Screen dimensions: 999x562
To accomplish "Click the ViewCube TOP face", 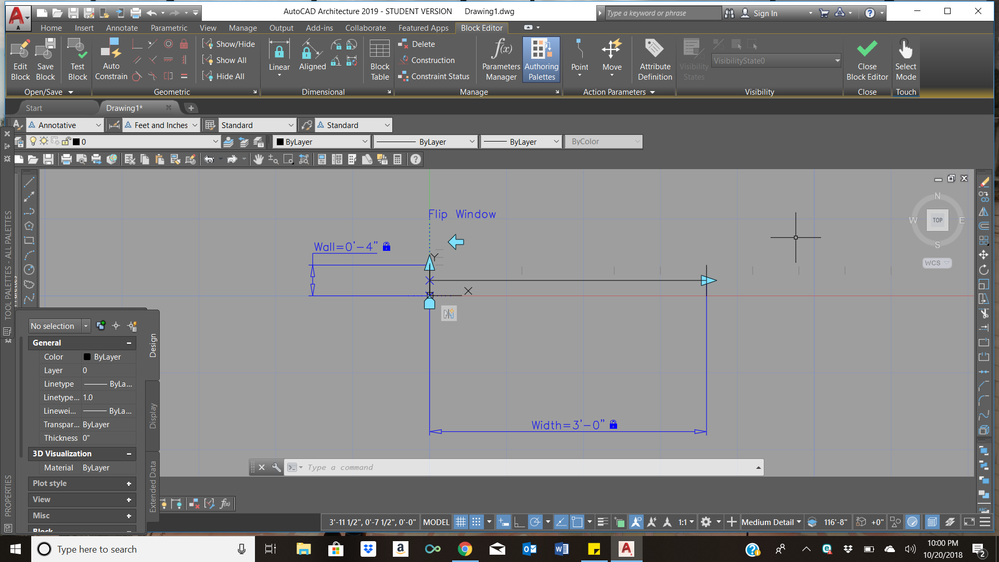I will 937,220.
